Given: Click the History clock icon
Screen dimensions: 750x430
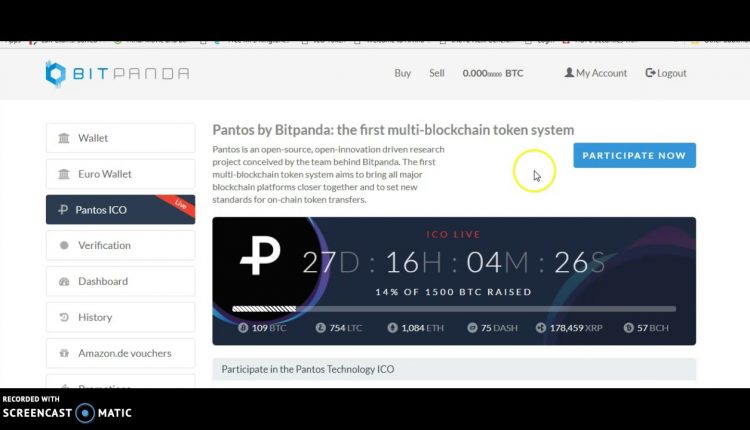Looking at the screenshot, I should (x=64, y=317).
